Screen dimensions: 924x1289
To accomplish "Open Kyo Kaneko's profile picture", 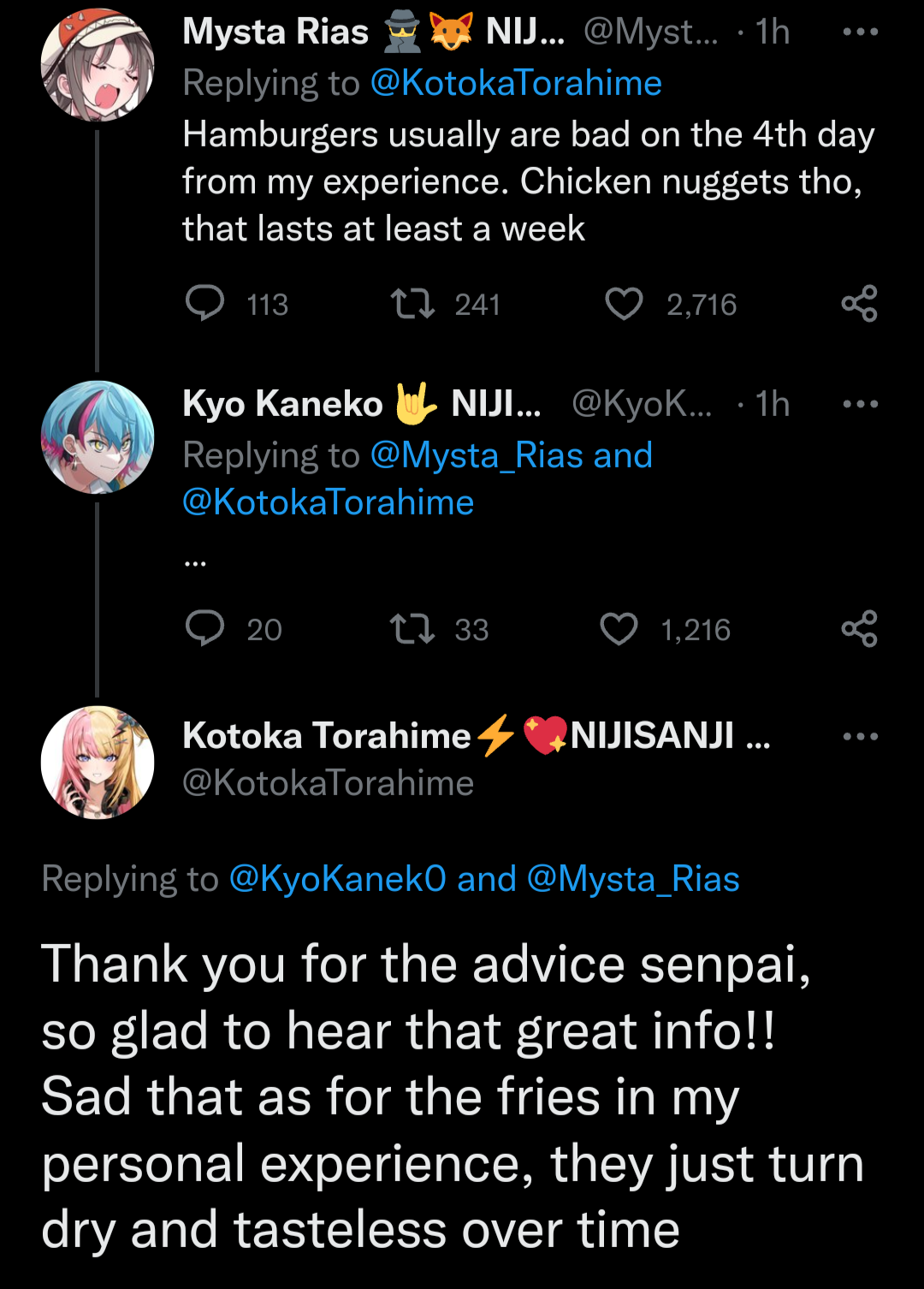I will 98,437.
